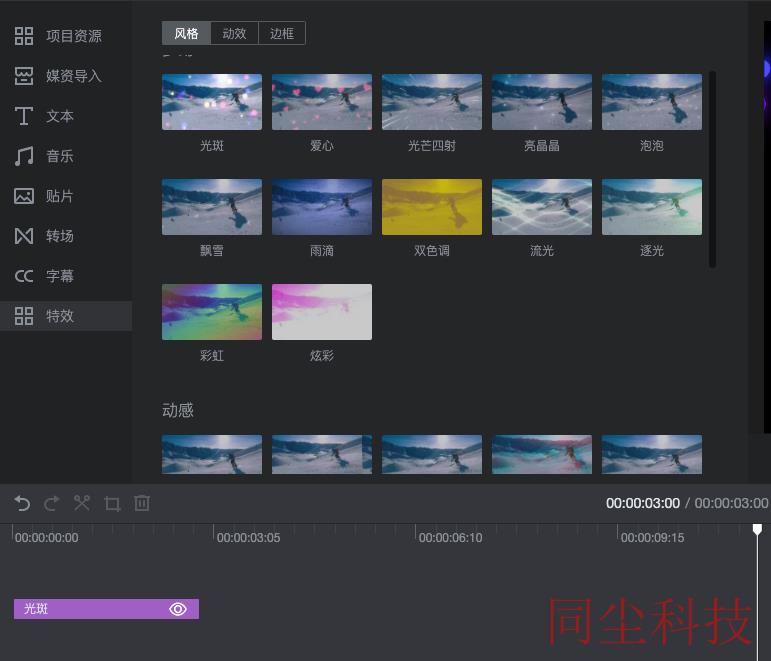Select the 亮晶晶 effect thumbnail

pyautogui.click(x=542, y=102)
